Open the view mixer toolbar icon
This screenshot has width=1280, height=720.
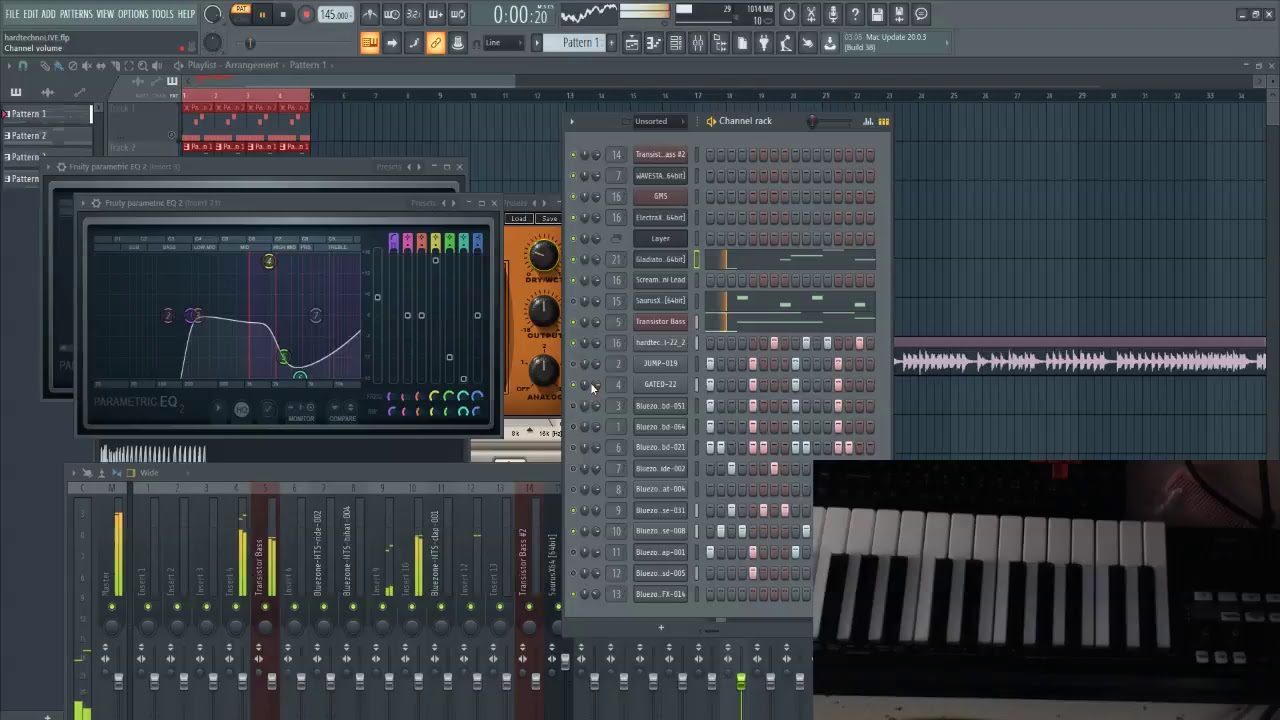click(697, 43)
